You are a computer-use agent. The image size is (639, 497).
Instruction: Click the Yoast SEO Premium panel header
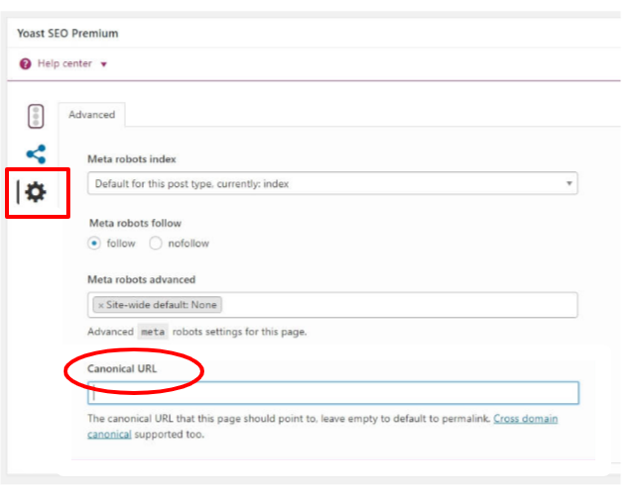(x=68, y=33)
